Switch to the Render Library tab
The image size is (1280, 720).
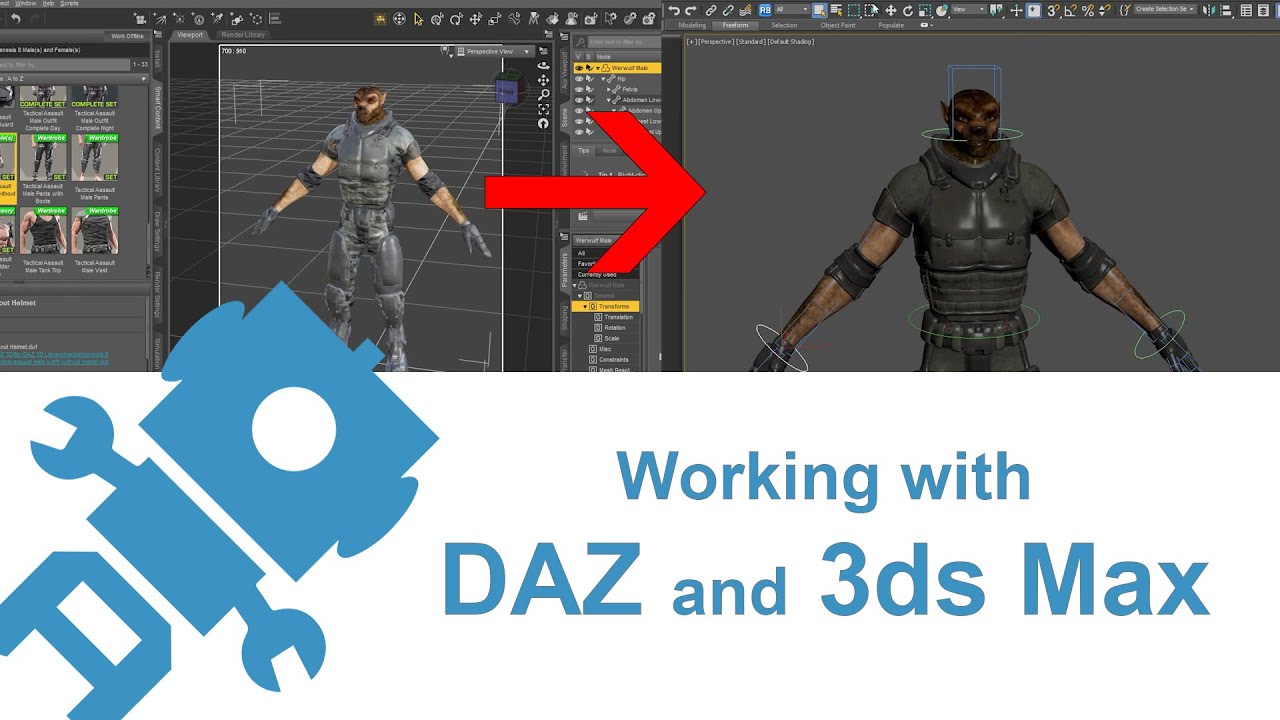click(x=243, y=35)
